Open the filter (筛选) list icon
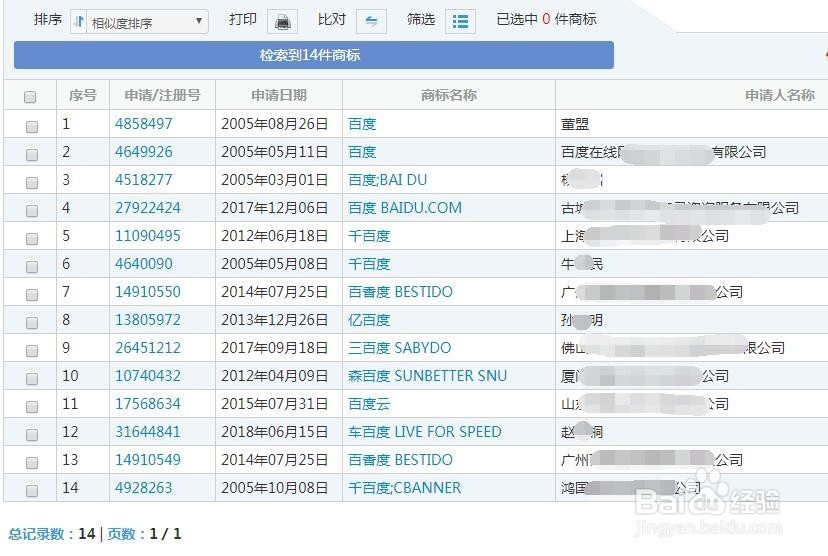828x556 pixels. click(x=460, y=22)
